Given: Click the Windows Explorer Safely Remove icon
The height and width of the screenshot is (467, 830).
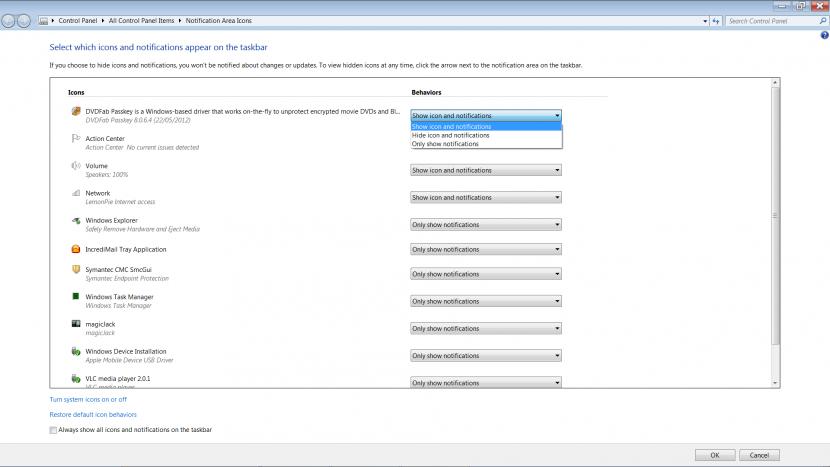Looking at the screenshot, I should (76, 220).
